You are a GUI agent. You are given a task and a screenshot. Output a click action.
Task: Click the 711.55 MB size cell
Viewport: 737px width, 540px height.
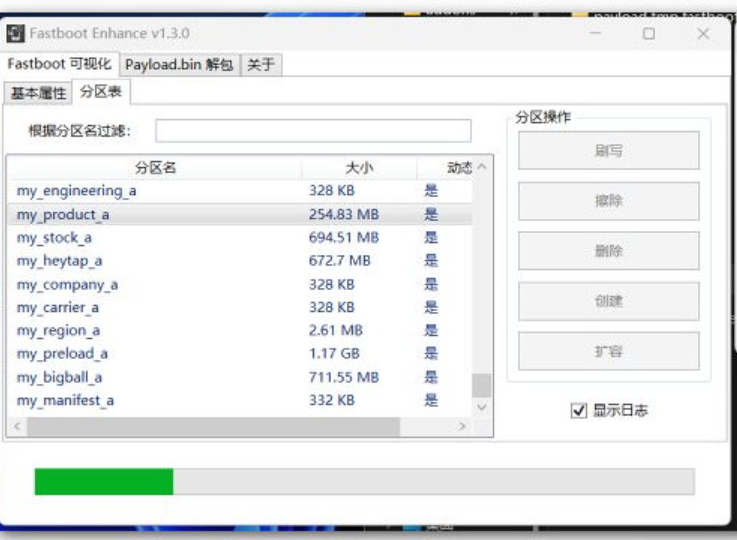(344, 377)
